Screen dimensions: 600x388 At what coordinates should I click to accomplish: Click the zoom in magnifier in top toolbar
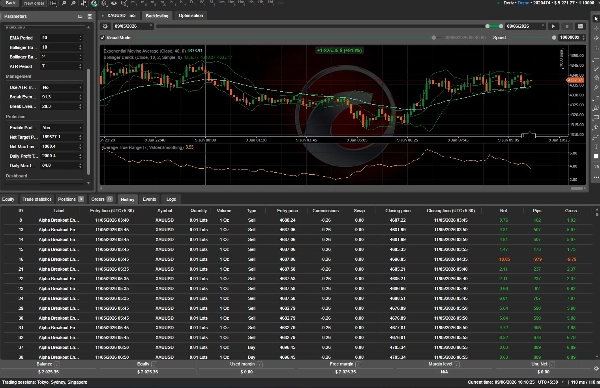point(64,3)
